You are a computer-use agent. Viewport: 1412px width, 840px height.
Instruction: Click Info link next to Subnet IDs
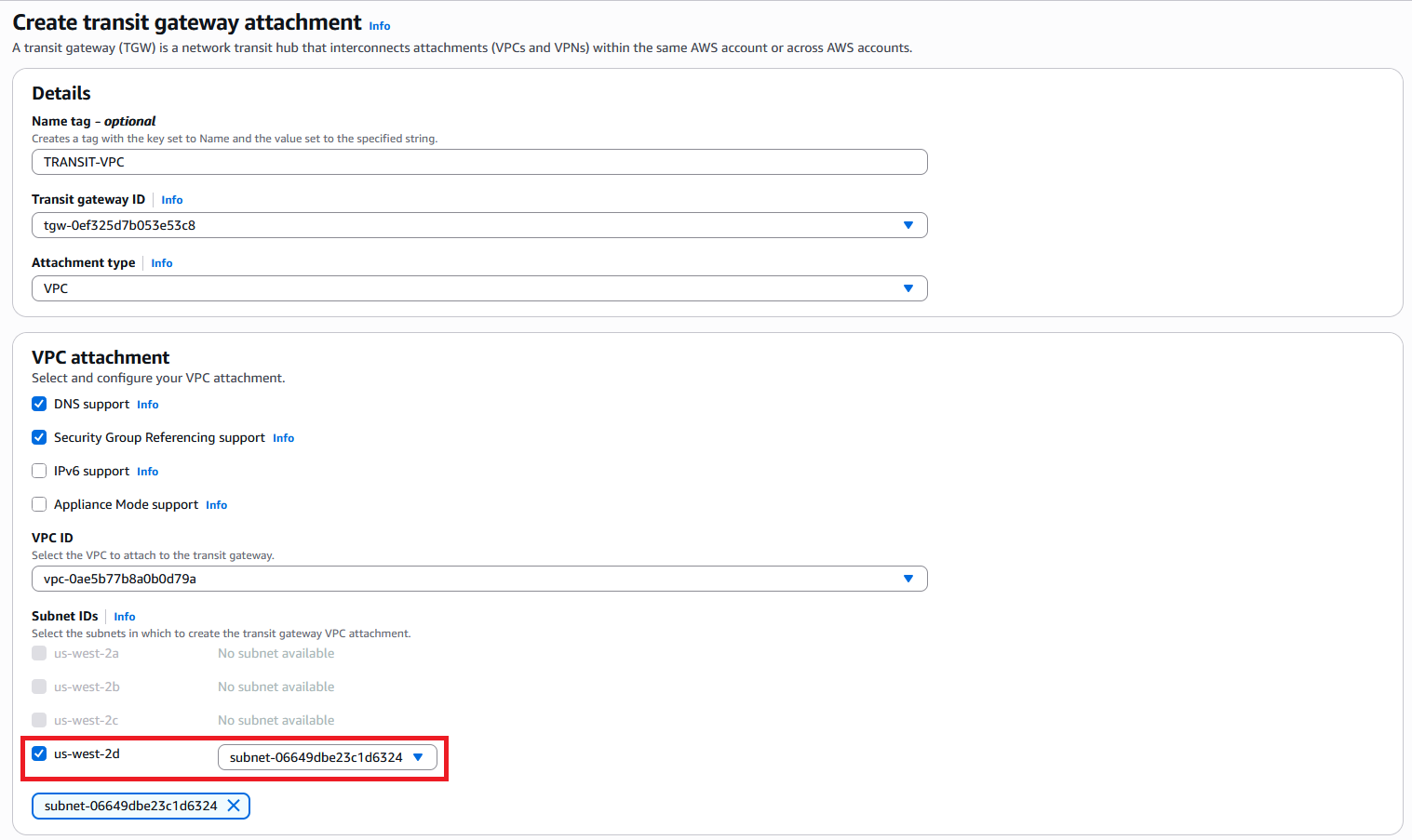(125, 617)
